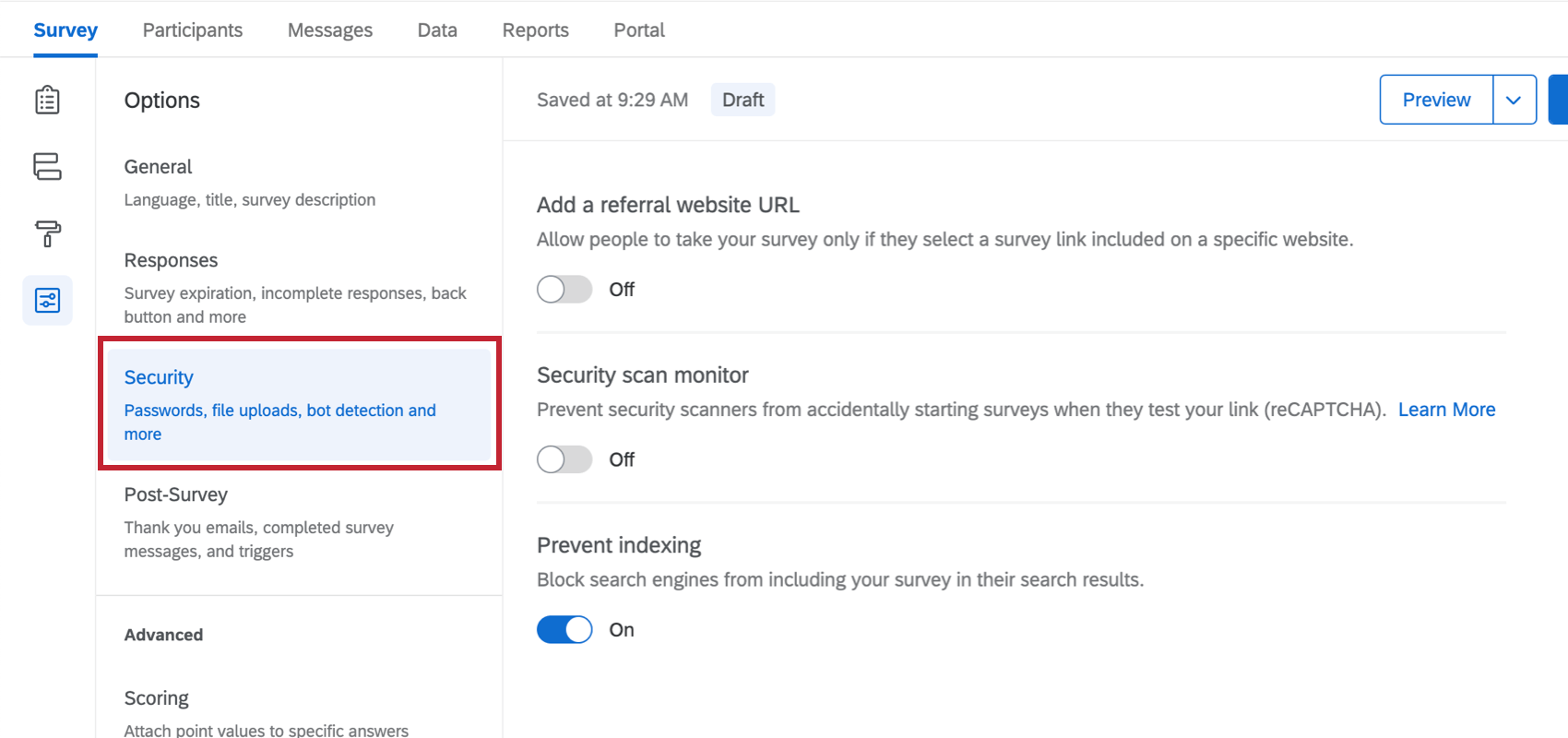Enable the Security scan monitor toggle
1568x738 pixels.
tap(564, 459)
